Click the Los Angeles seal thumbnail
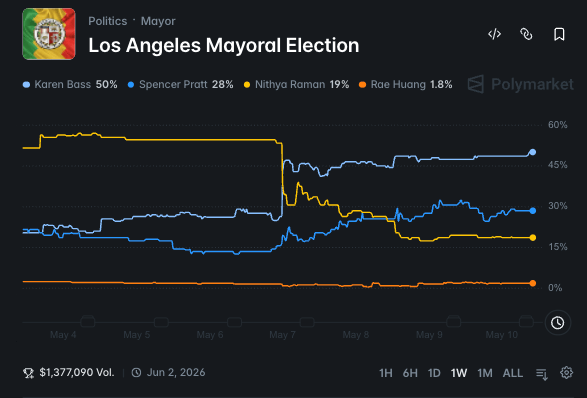The image size is (587, 398). pyautogui.click(x=49, y=34)
